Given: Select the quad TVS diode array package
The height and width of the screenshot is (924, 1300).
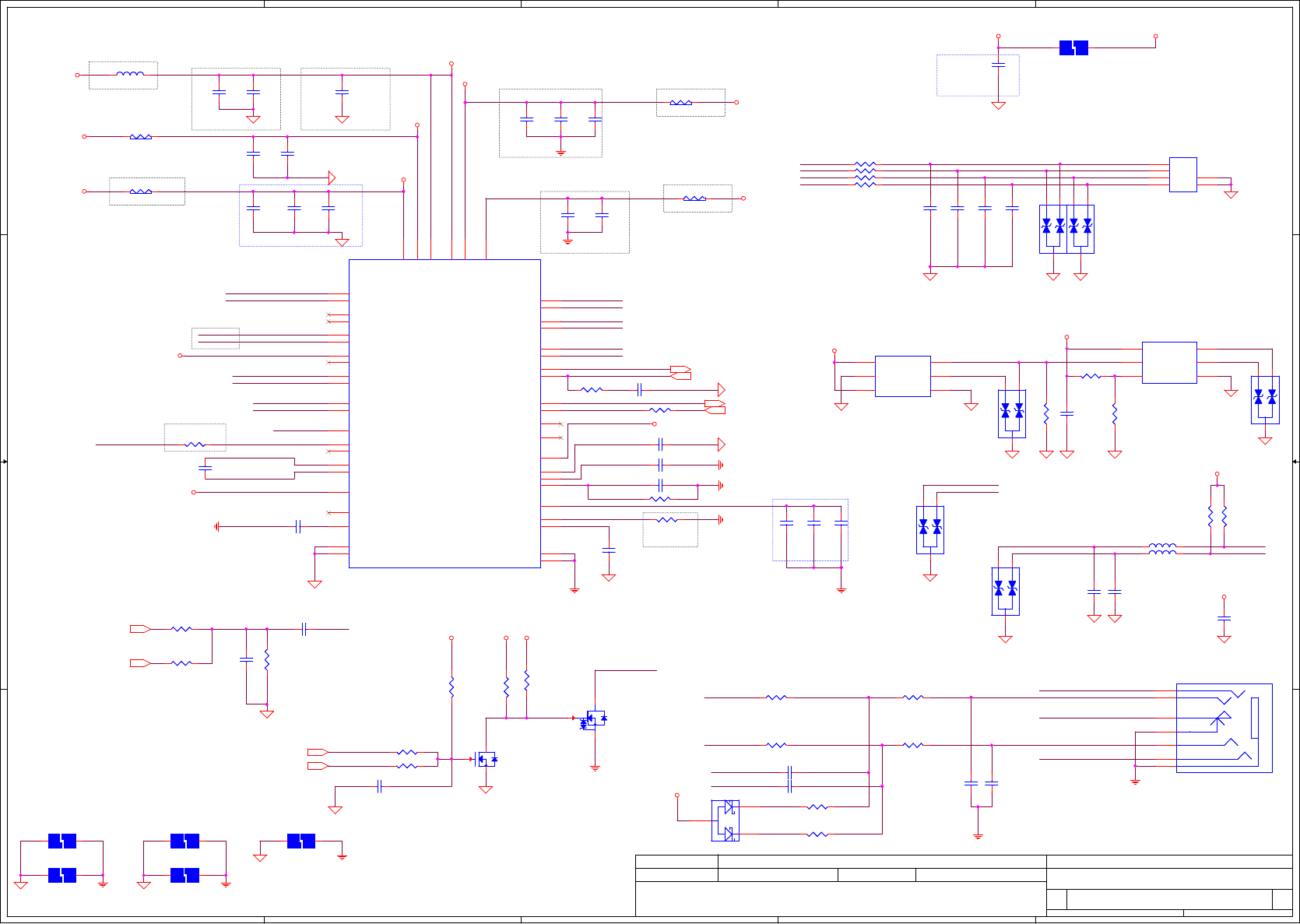Looking at the screenshot, I should click(x=1066, y=229).
